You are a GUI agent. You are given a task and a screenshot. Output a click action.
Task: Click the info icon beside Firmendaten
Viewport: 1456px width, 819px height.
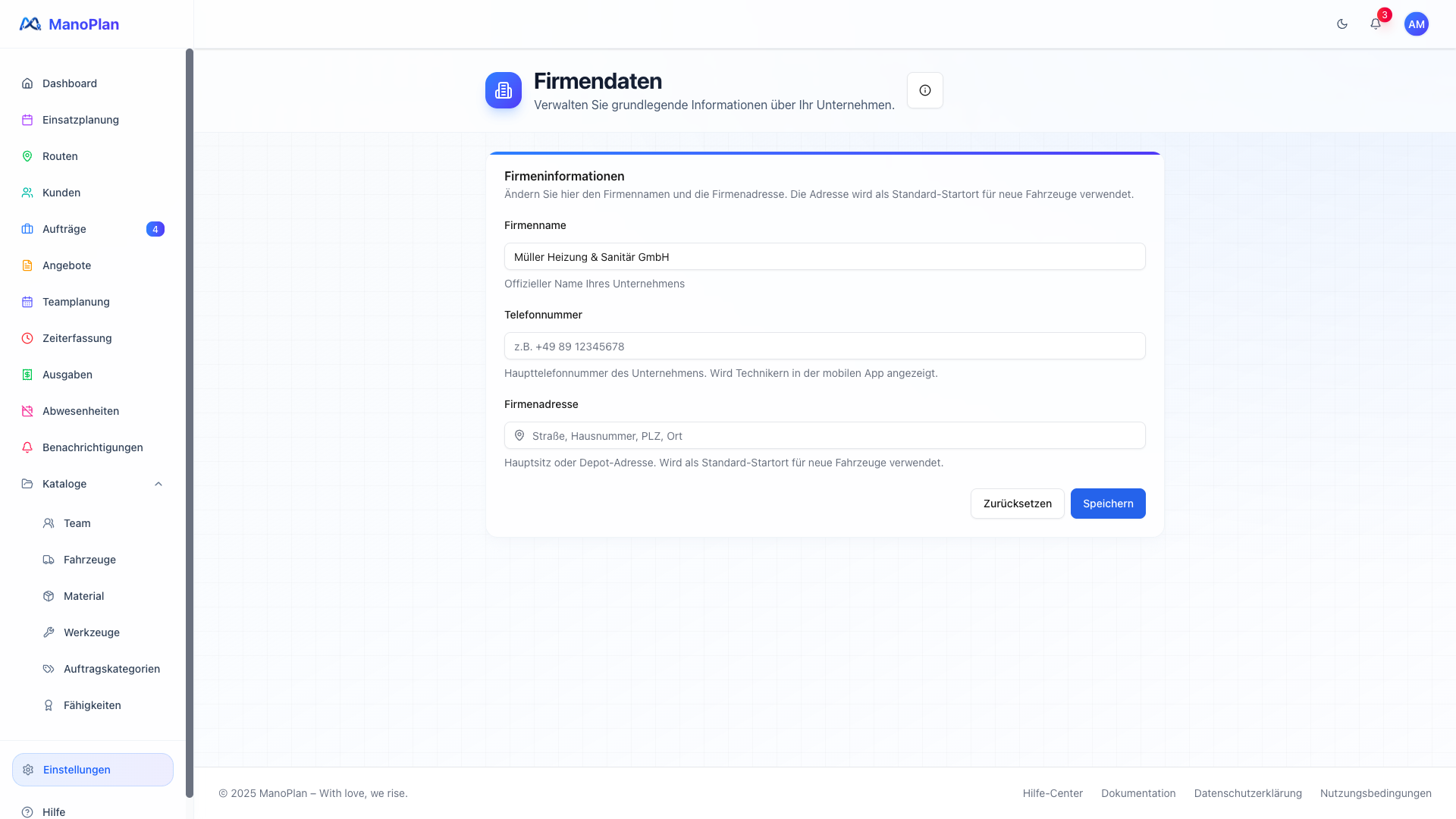[x=925, y=90]
